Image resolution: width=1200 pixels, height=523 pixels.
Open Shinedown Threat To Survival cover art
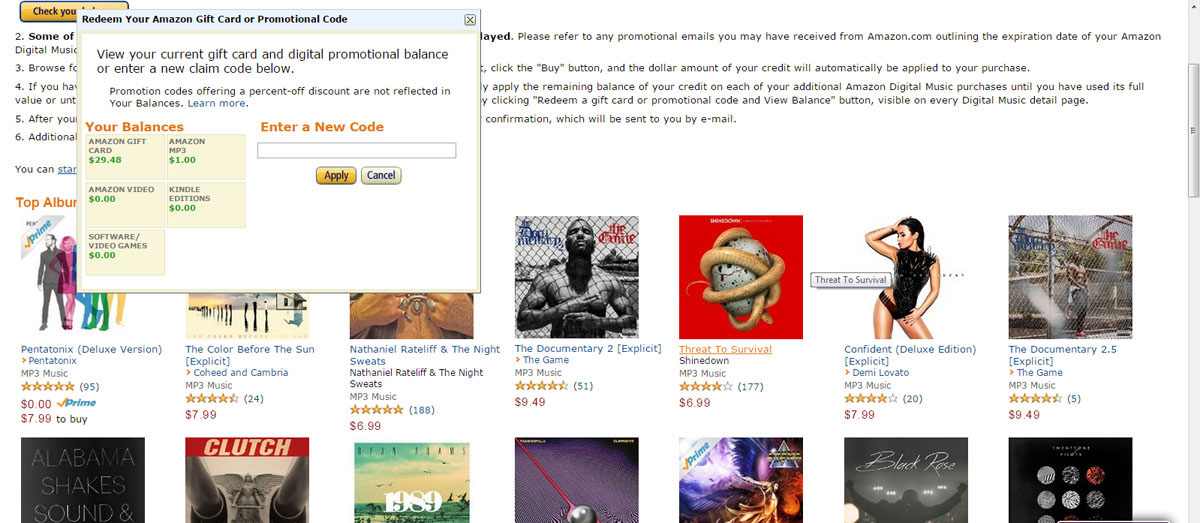[740, 277]
